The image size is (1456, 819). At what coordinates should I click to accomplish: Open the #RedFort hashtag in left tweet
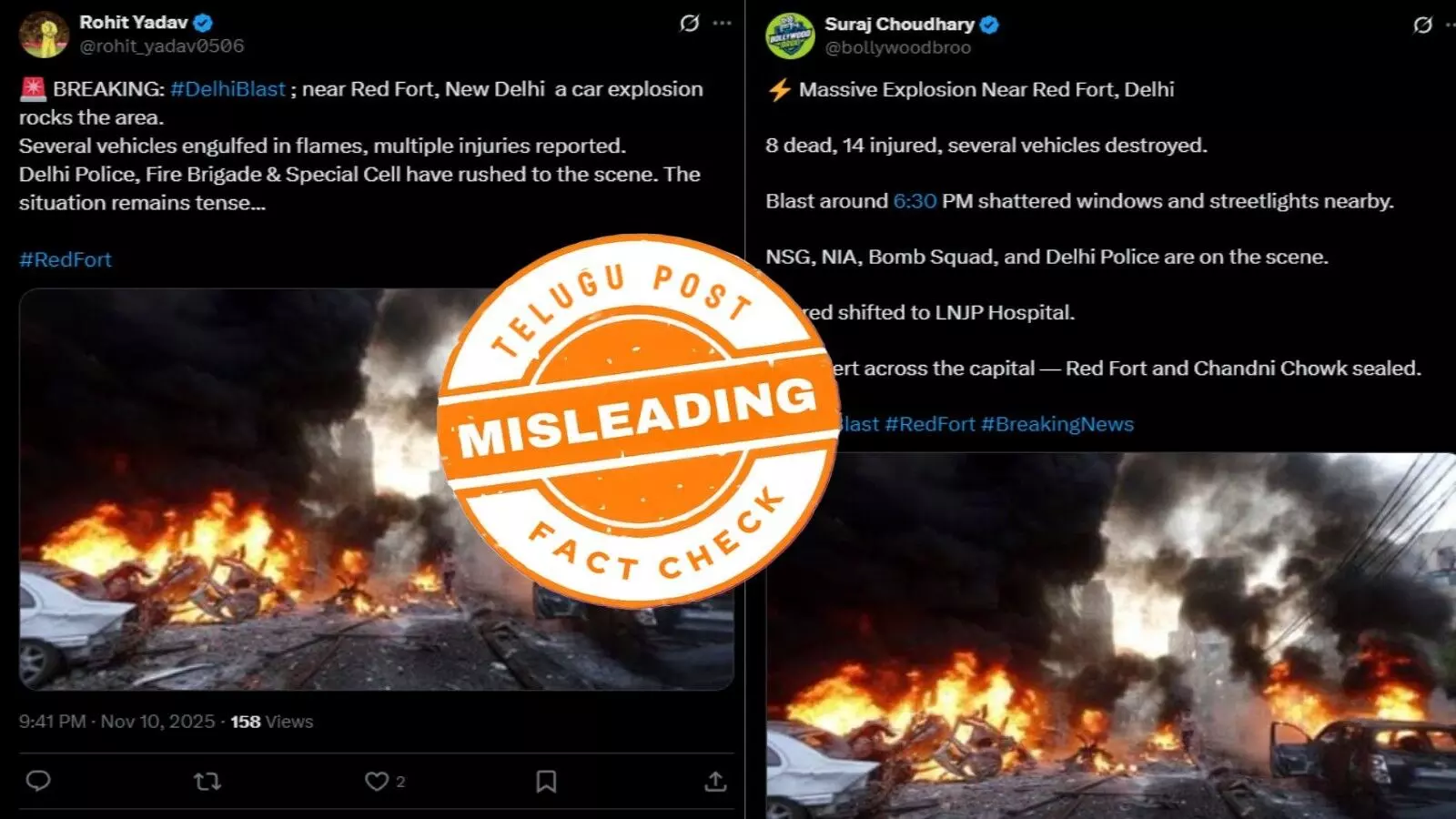tap(66, 259)
